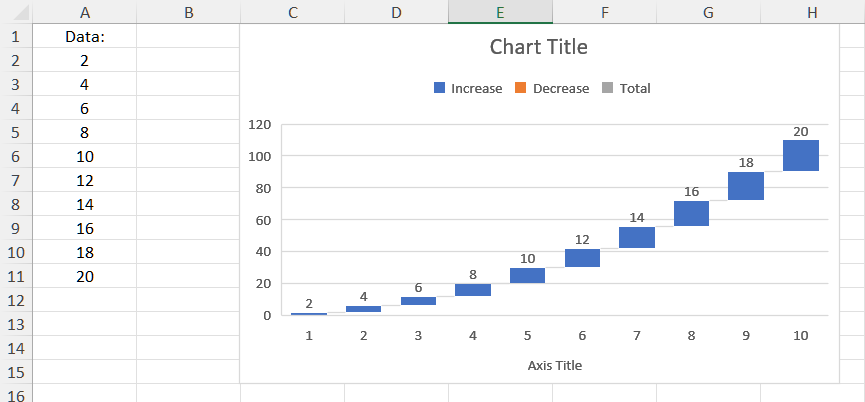Screen dimensions: 865x402
Task: Select row 12 header
Action: pos(15,300)
